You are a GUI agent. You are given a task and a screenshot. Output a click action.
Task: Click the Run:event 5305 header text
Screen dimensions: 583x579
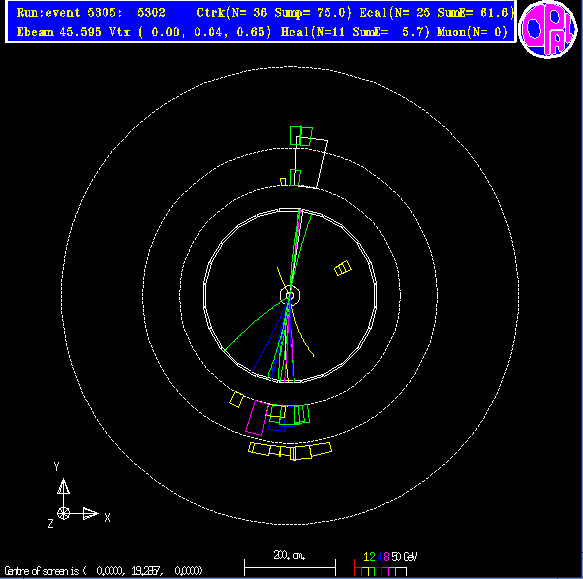(x=91, y=13)
